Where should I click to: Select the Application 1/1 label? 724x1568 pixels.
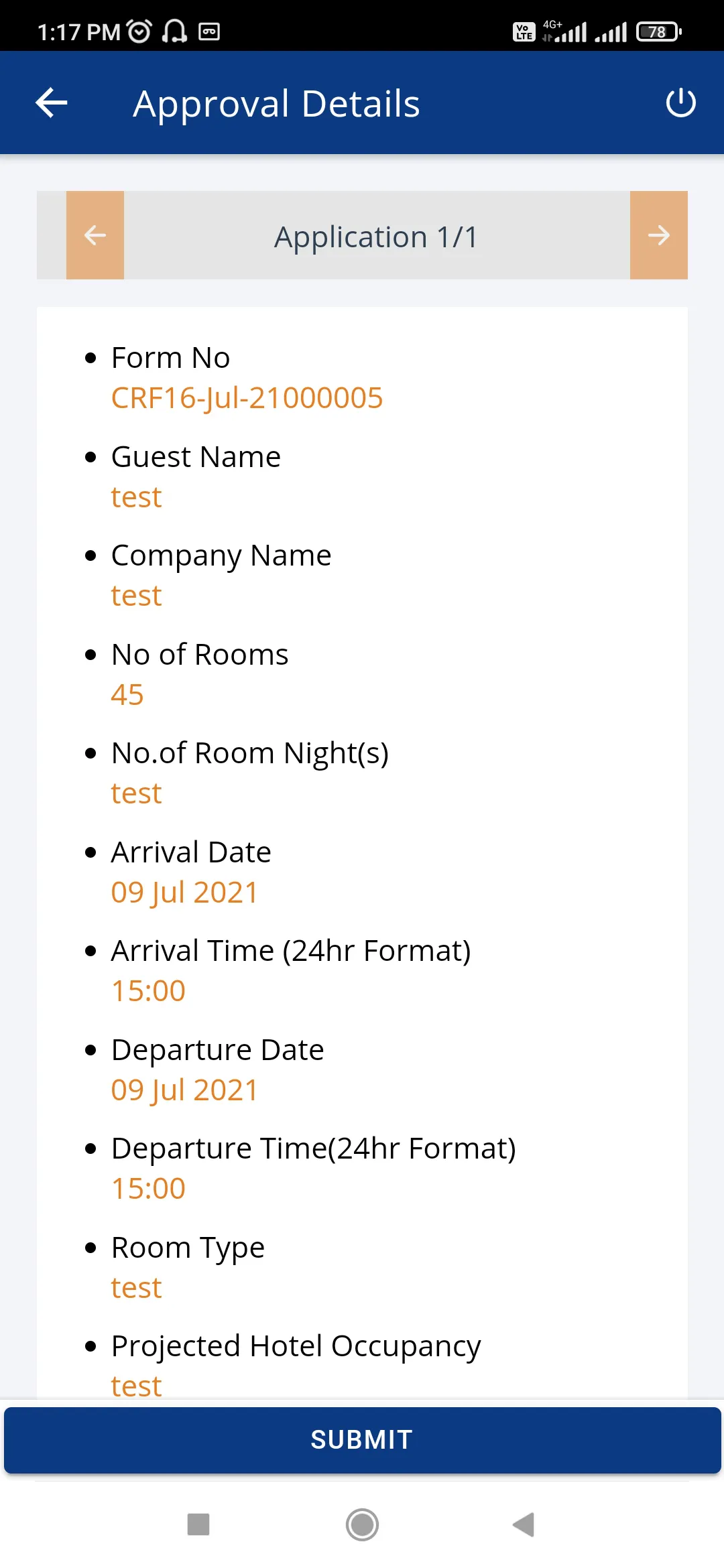(376, 237)
